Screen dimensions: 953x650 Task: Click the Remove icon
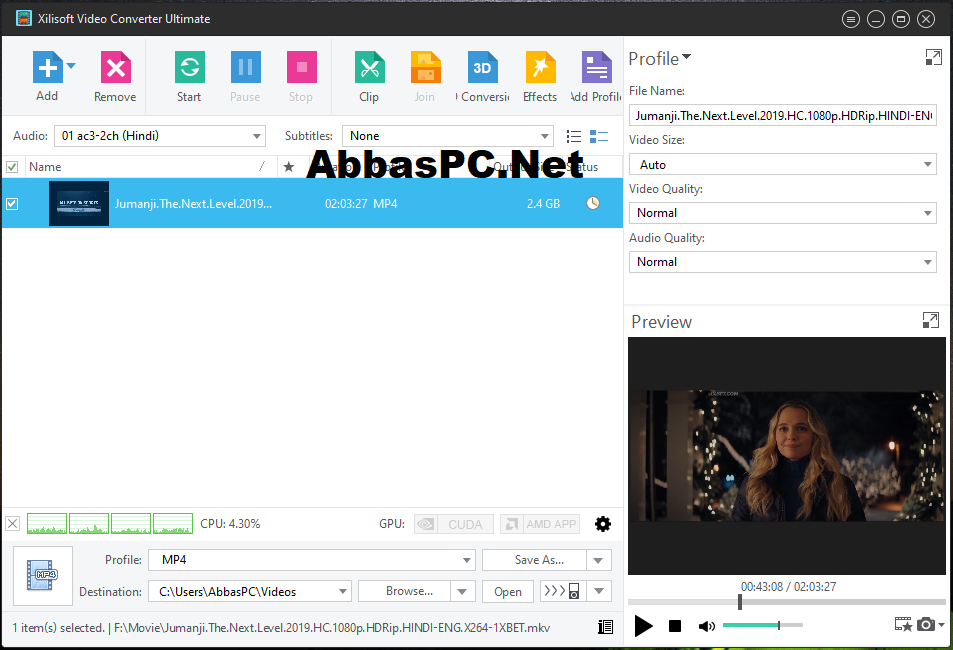[x=115, y=67]
